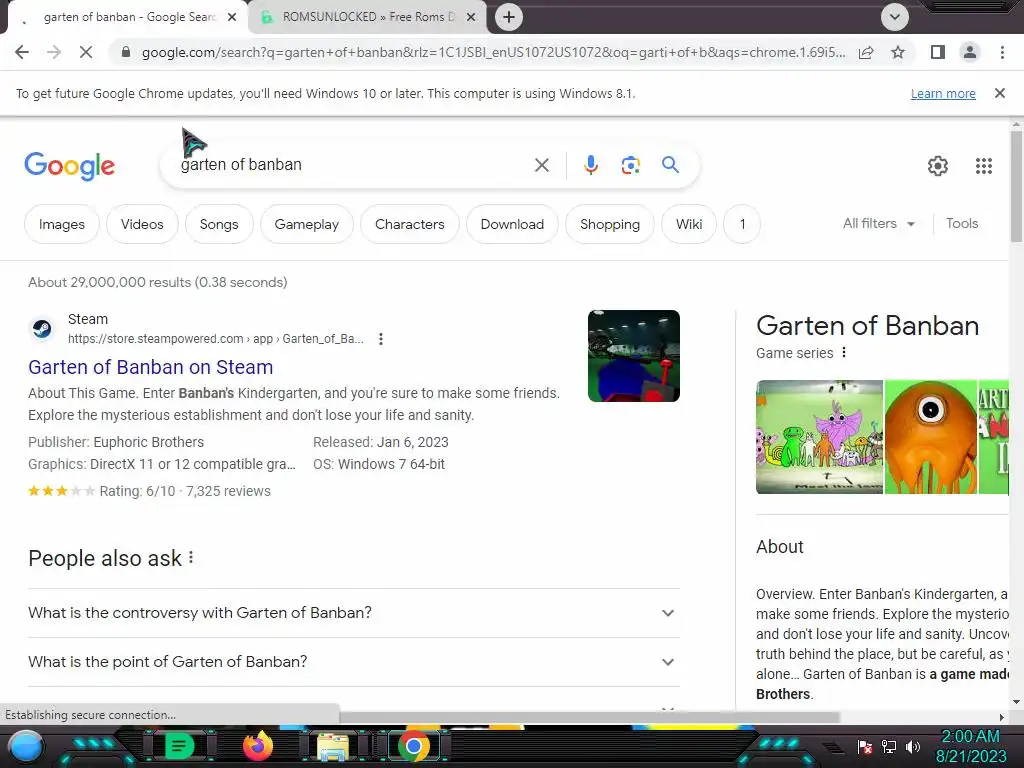The height and width of the screenshot is (768, 1024).
Task: Submit search with the magnifier icon
Action: [670, 165]
